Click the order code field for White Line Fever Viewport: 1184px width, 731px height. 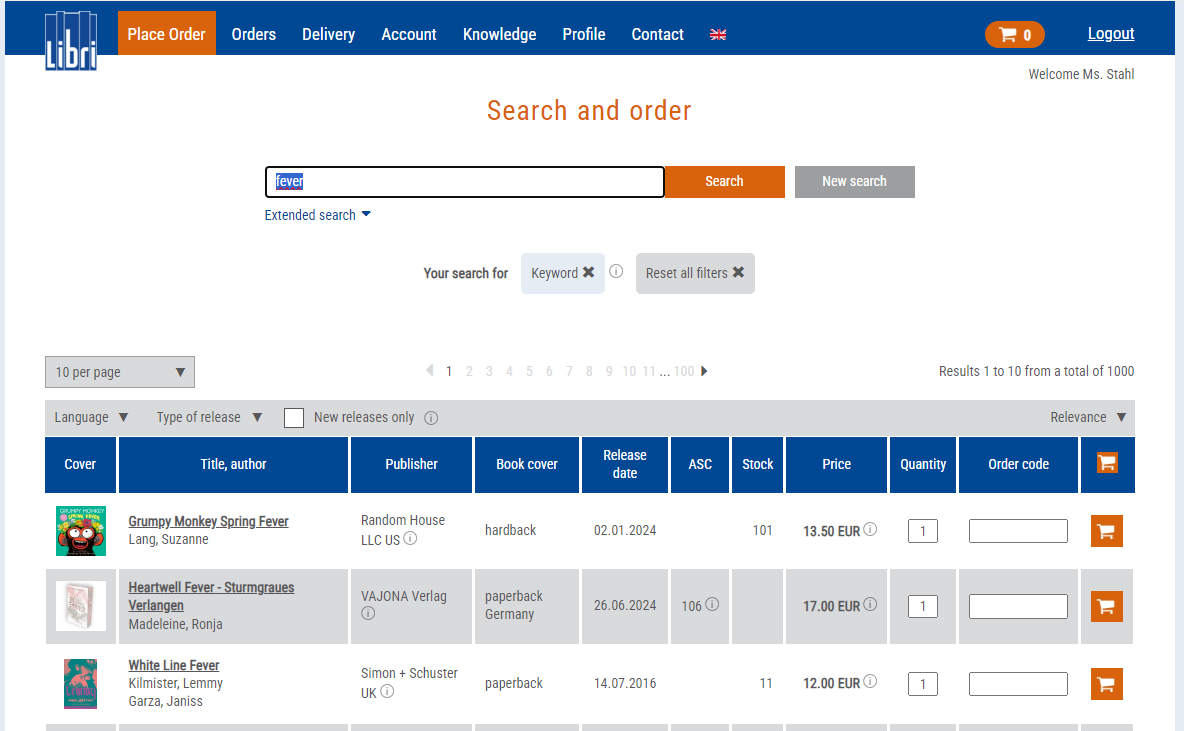[x=1018, y=684]
